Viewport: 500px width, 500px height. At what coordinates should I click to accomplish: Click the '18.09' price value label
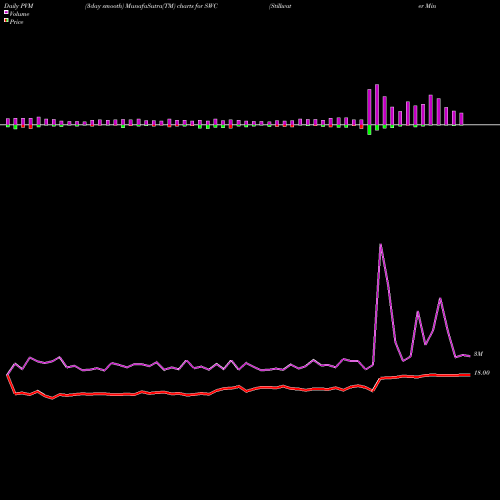(x=482, y=373)
